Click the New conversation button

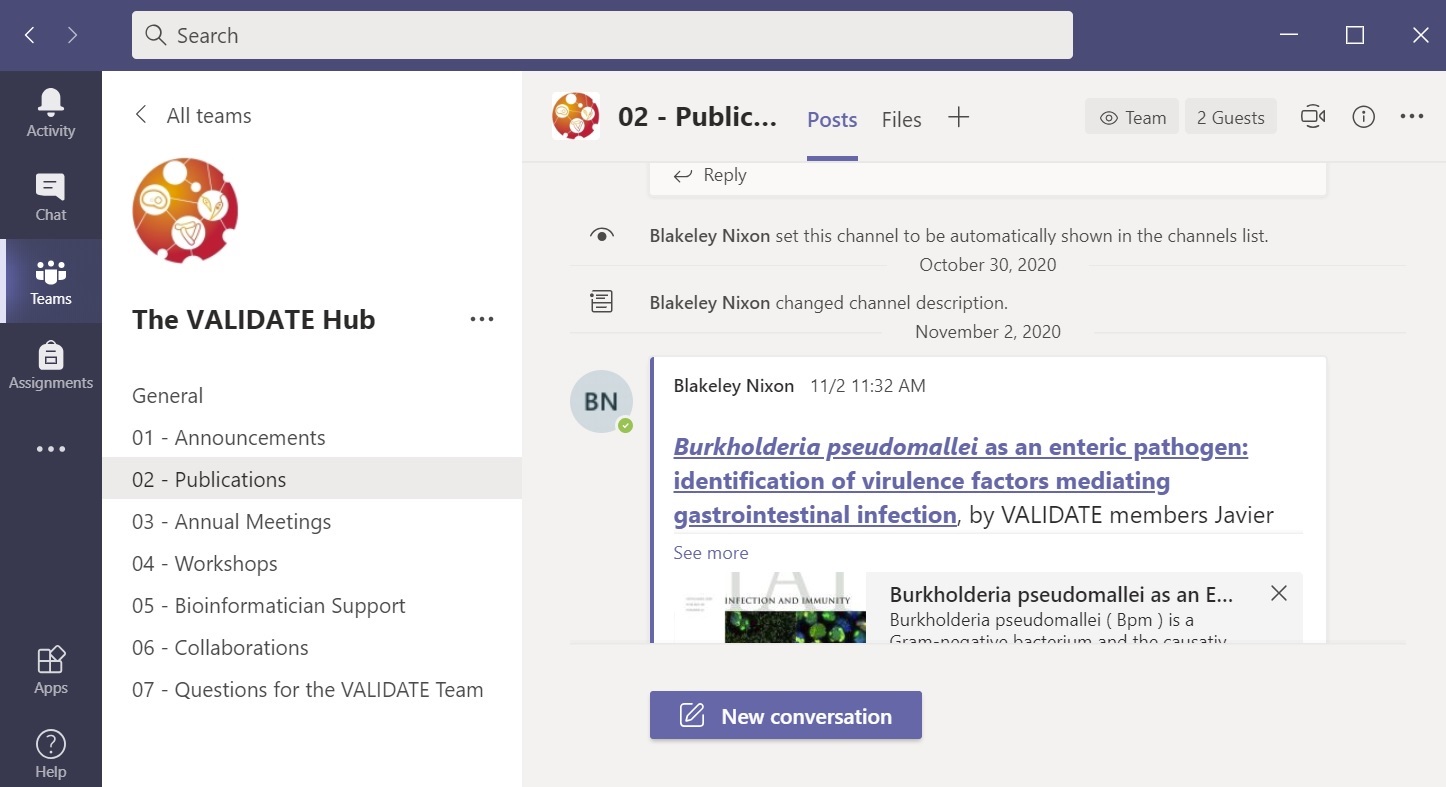point(785,716)
